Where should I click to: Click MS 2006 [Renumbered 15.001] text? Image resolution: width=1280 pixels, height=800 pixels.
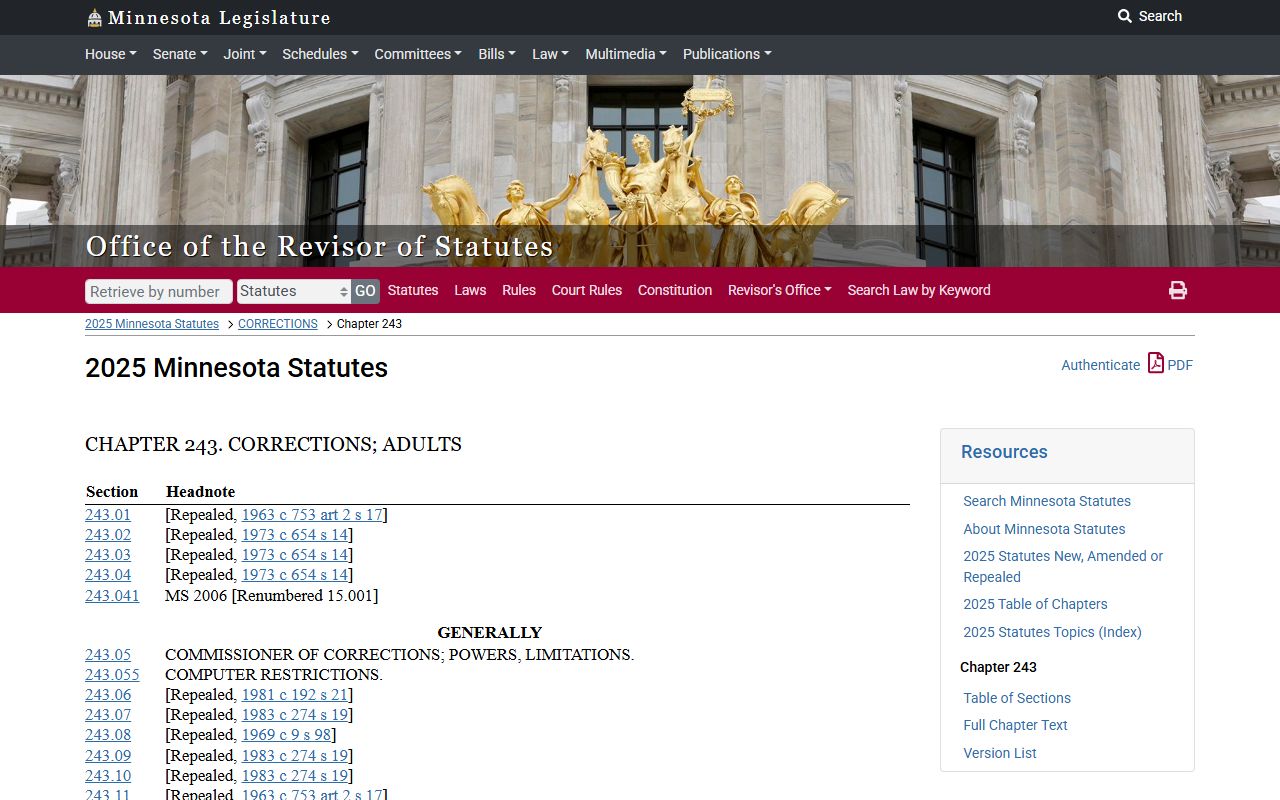tap(272, 596)
